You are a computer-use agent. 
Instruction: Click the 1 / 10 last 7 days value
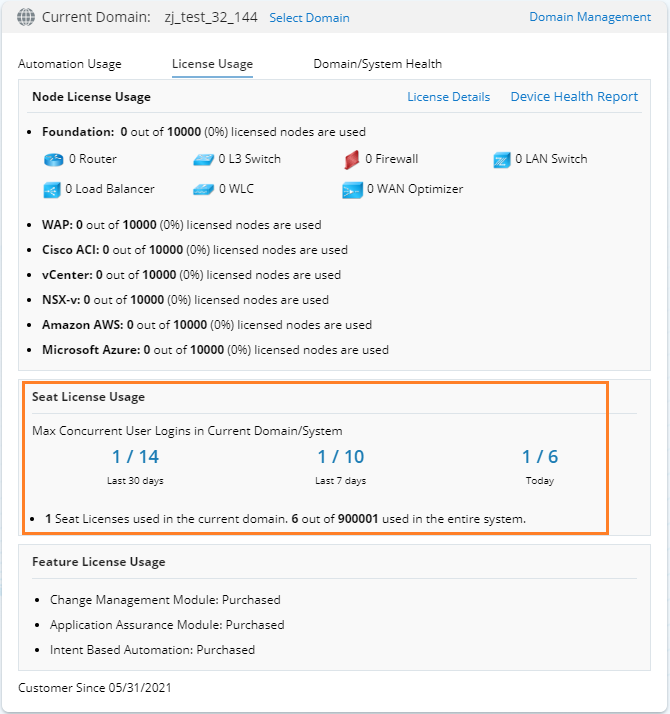341,457
